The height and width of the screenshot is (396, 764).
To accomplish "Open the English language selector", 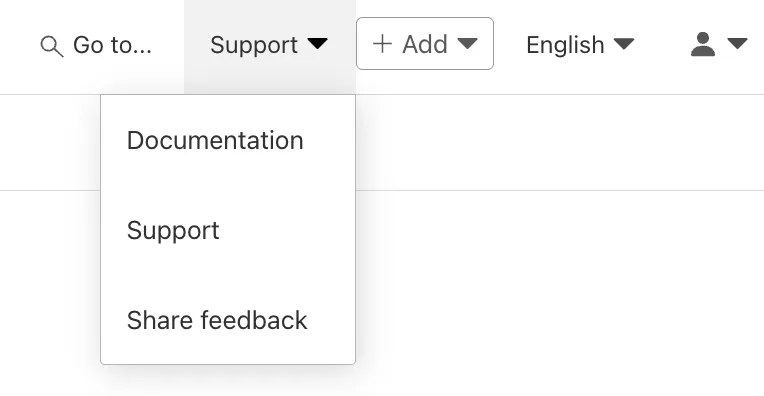I will click(x=580, y=45).
